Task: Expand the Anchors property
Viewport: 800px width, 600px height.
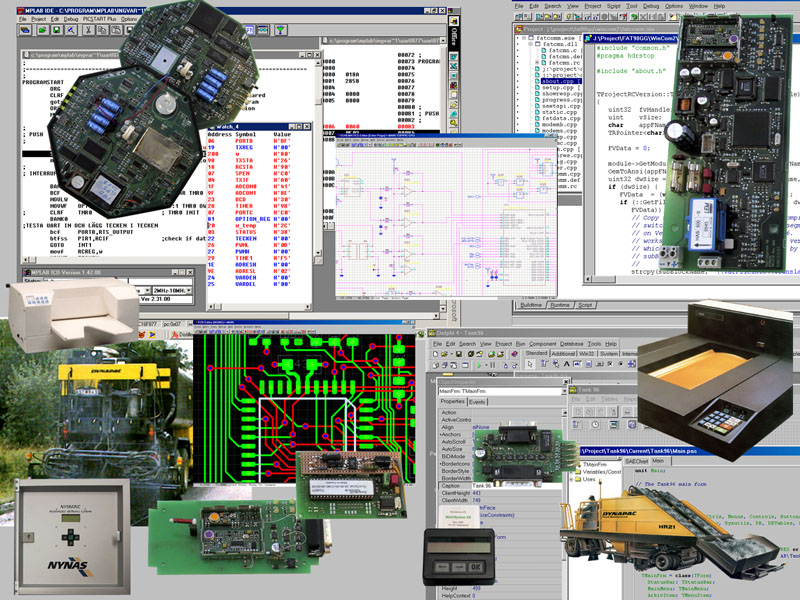Action: point(441,435)
